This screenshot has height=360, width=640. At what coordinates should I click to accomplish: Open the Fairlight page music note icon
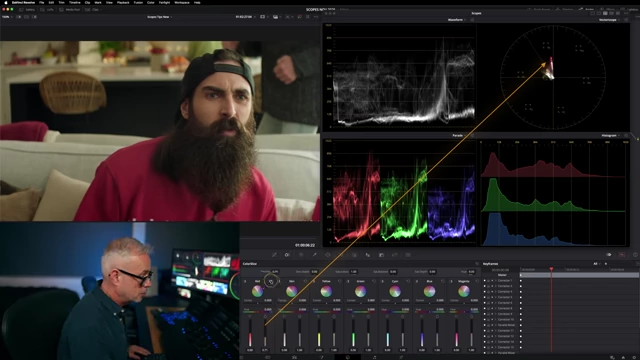[374, 357]
